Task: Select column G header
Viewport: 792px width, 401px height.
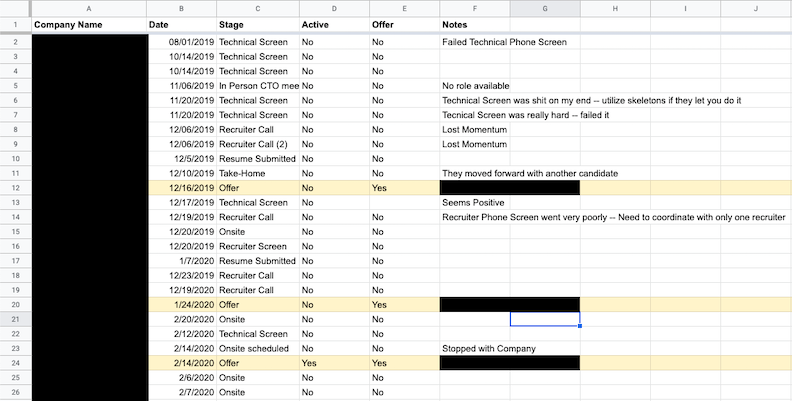Action: pyautogui.click(x=544, y=8)
